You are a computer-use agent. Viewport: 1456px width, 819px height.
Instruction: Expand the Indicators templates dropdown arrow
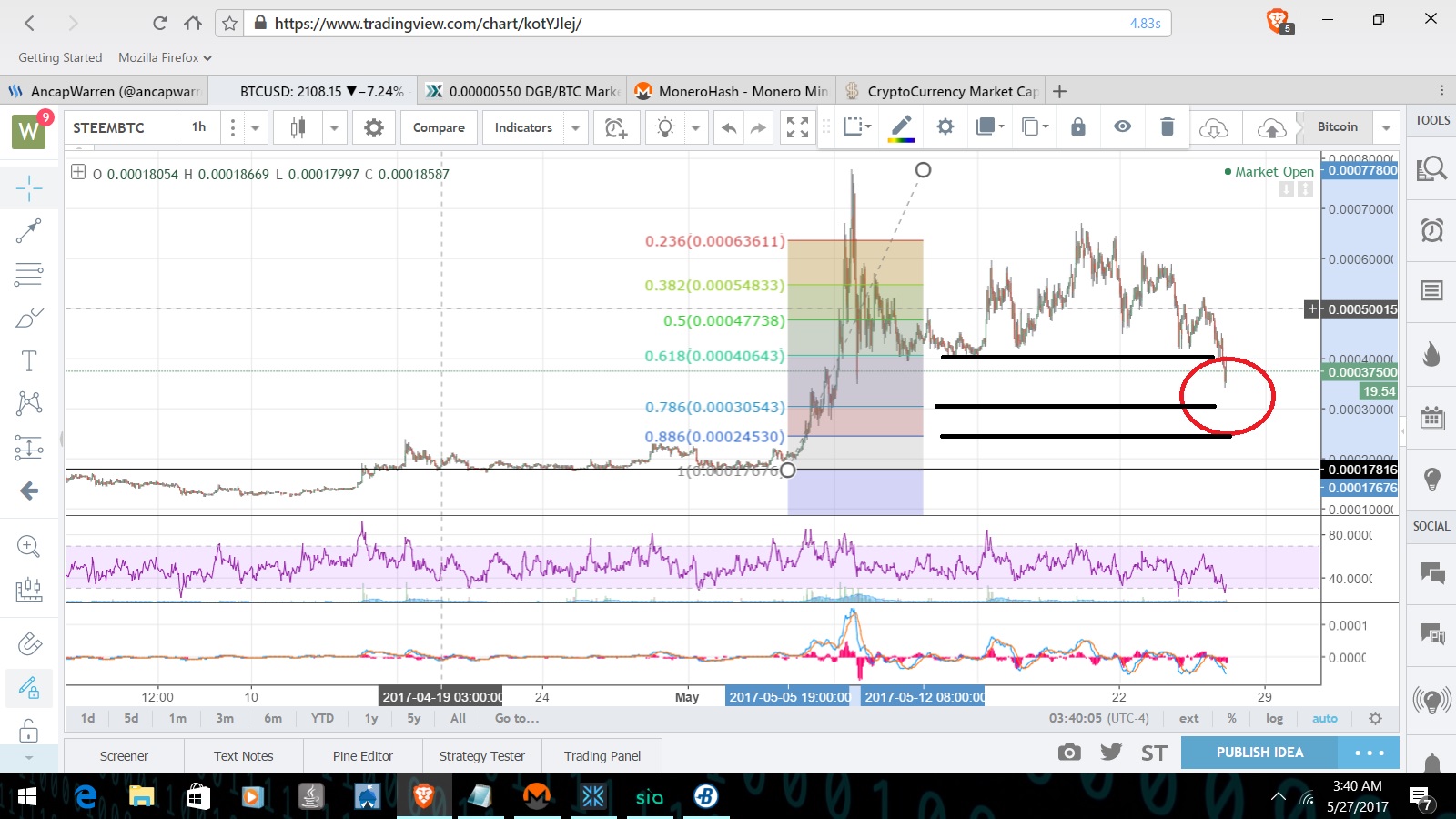pyautogui.click(x=575, y=127)
